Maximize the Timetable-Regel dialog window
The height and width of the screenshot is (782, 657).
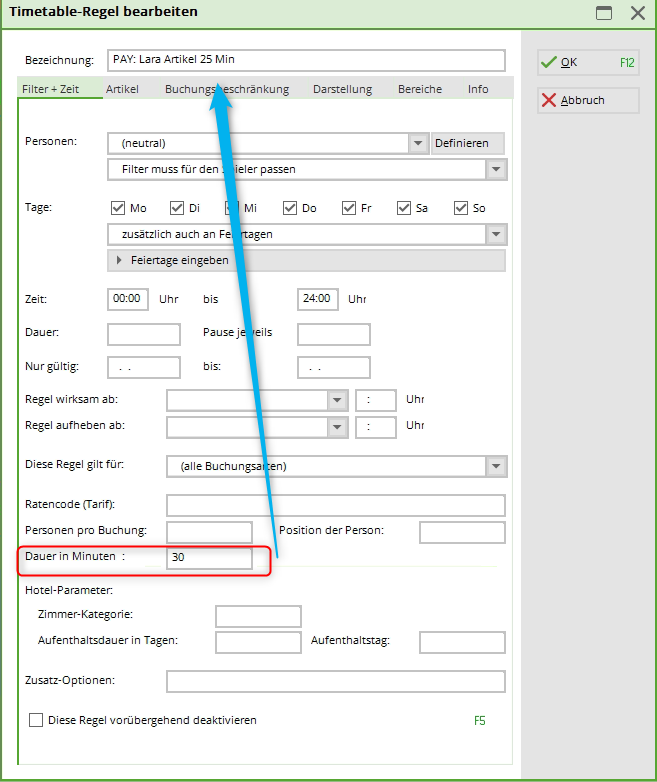[x=603, y=13]
